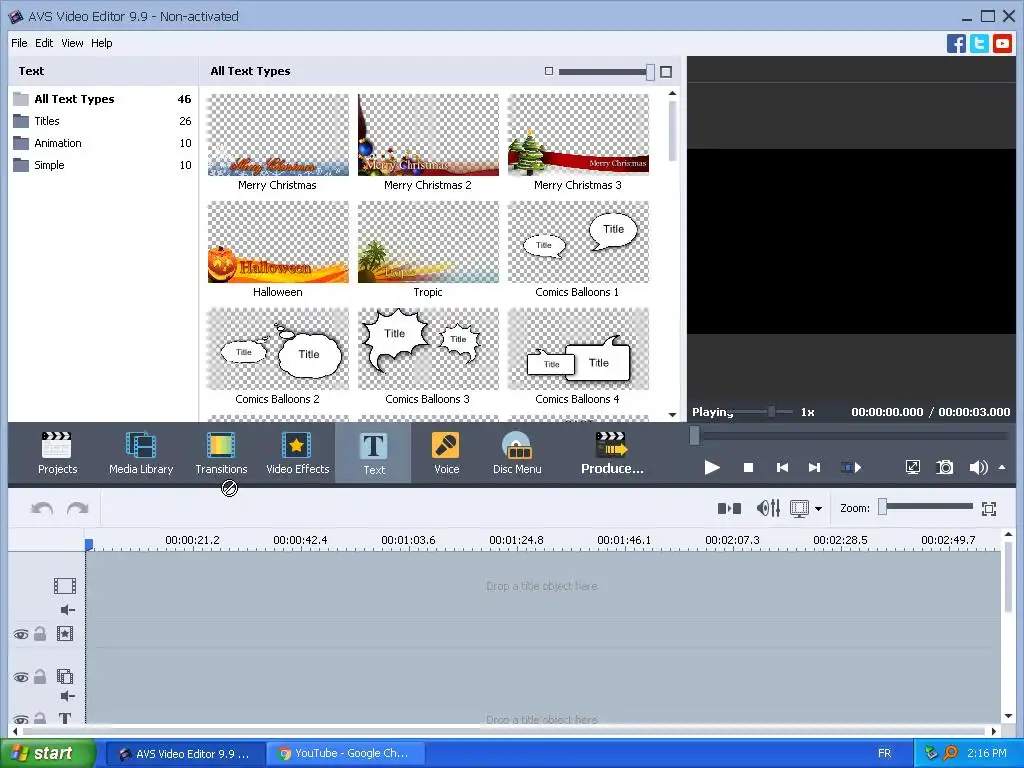This screenshot has width=1024, height=768.
Task: Switch to YouTube - Google Chrome taskbar item
Action: click(344, 754)
